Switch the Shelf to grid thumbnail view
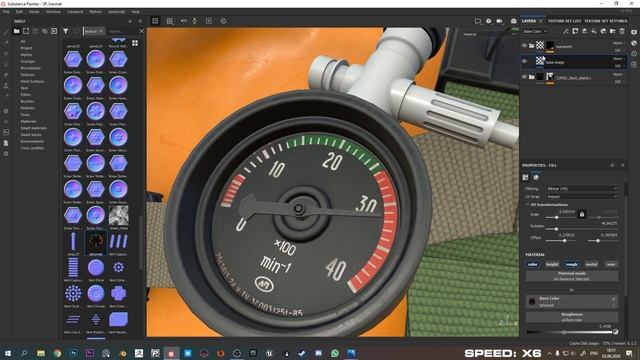The height and width of the screenshot is (360, 640). 135,43
